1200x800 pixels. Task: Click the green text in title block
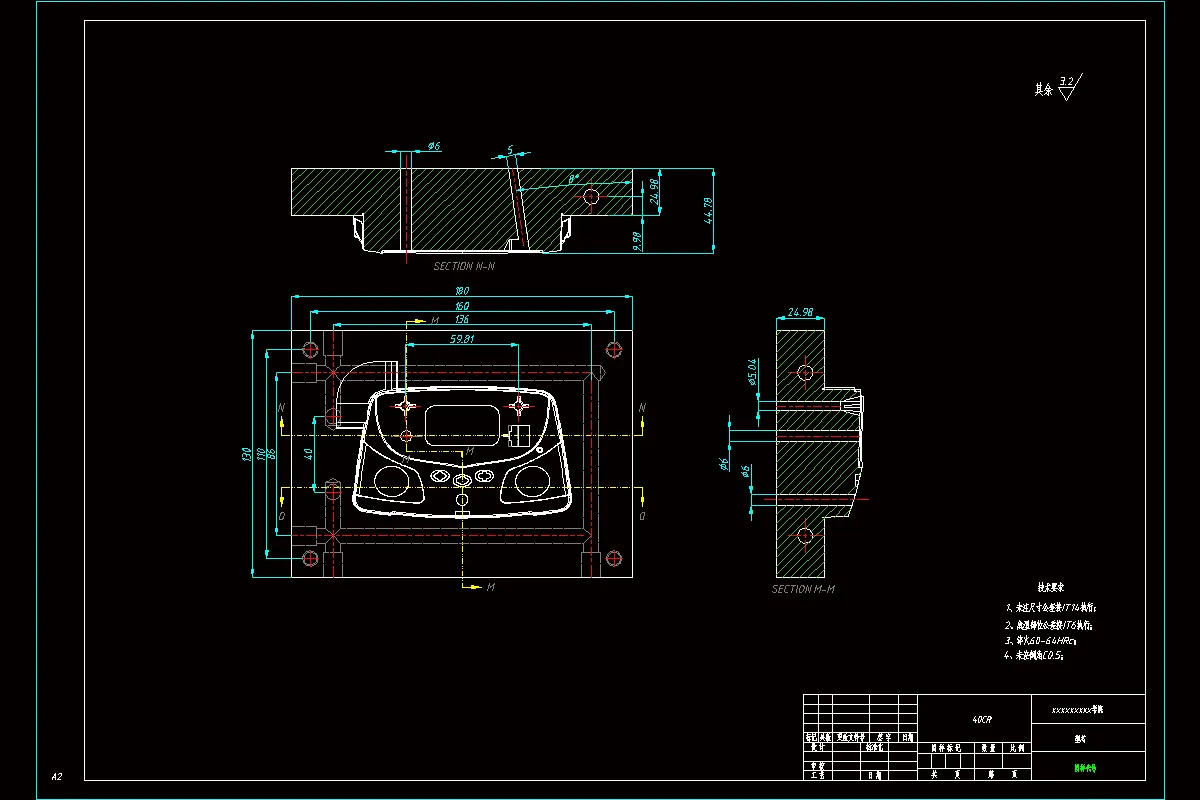click(x=1084, y=769)
